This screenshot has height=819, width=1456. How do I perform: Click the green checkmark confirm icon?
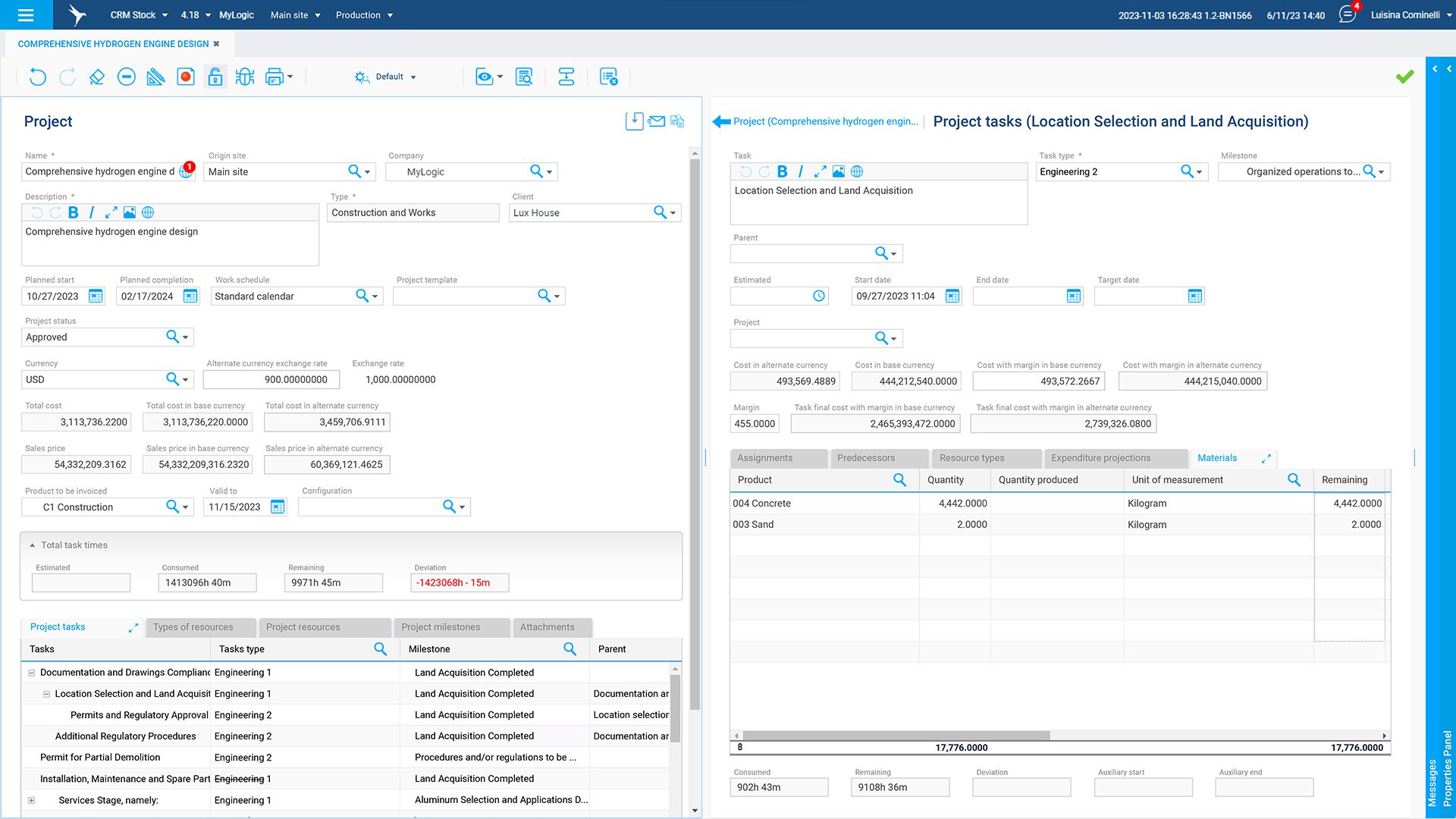[1404, 77]
